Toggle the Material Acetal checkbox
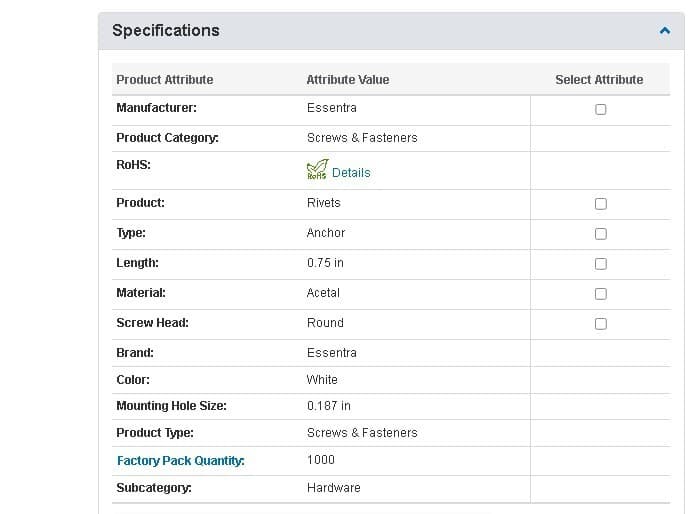 (601, 294)
